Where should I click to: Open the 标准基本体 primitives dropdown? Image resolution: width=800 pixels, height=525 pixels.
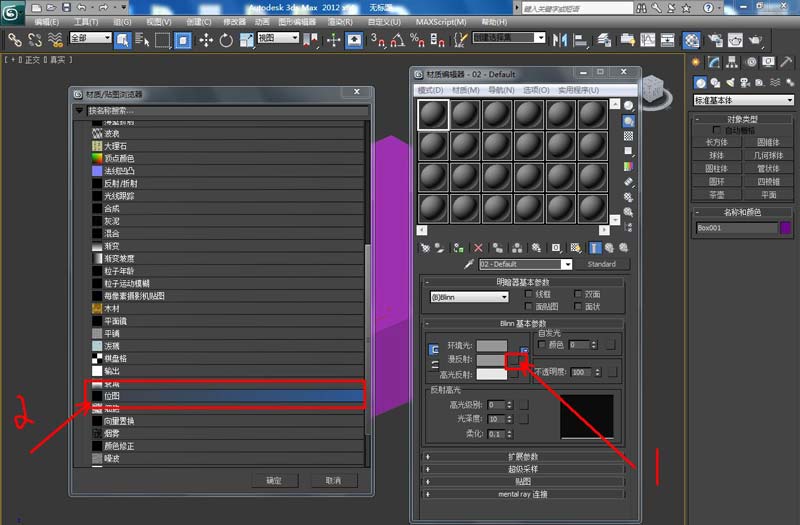(744, 100)
